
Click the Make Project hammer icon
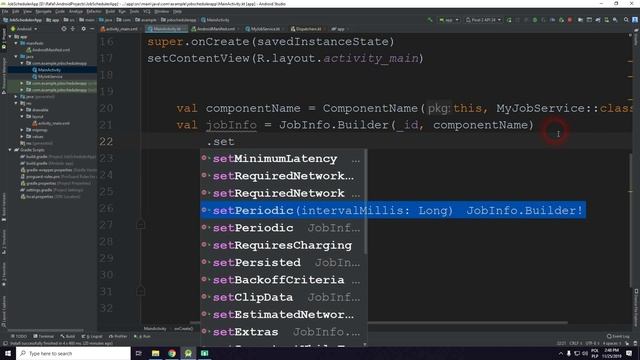click(x=429, y=20)
